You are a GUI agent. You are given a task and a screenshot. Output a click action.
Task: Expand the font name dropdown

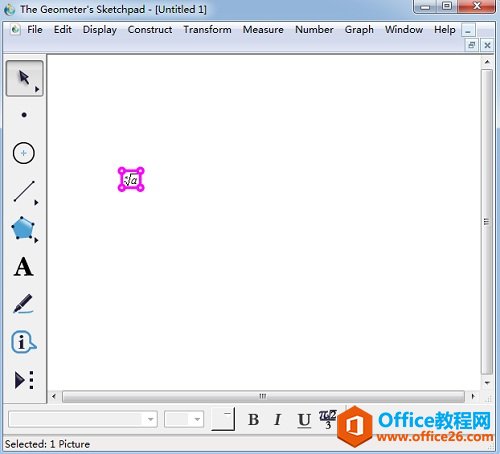click(x=150, y=420)
